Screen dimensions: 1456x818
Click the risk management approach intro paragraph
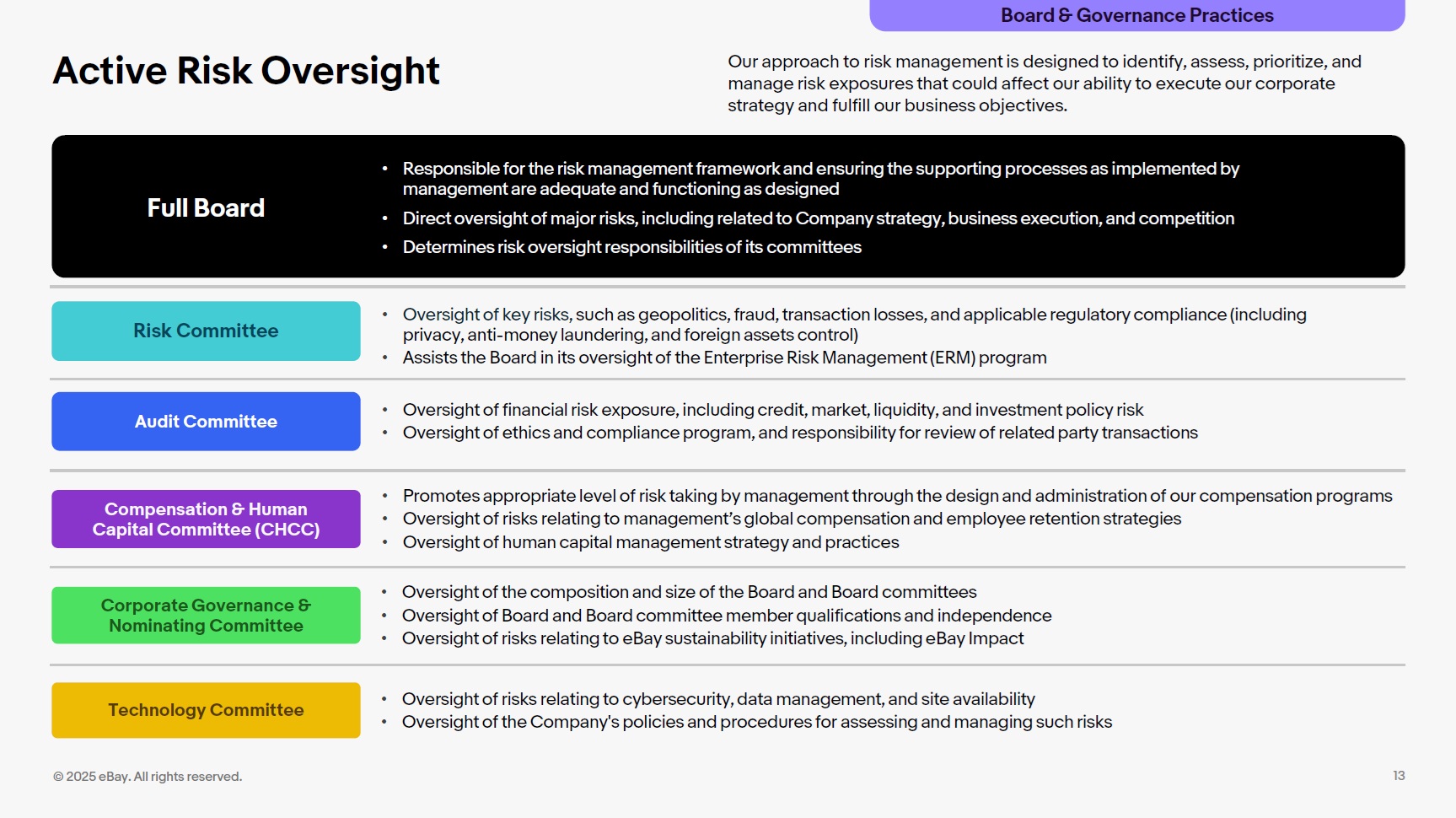pyautogui.click(x=1044, y=83)
